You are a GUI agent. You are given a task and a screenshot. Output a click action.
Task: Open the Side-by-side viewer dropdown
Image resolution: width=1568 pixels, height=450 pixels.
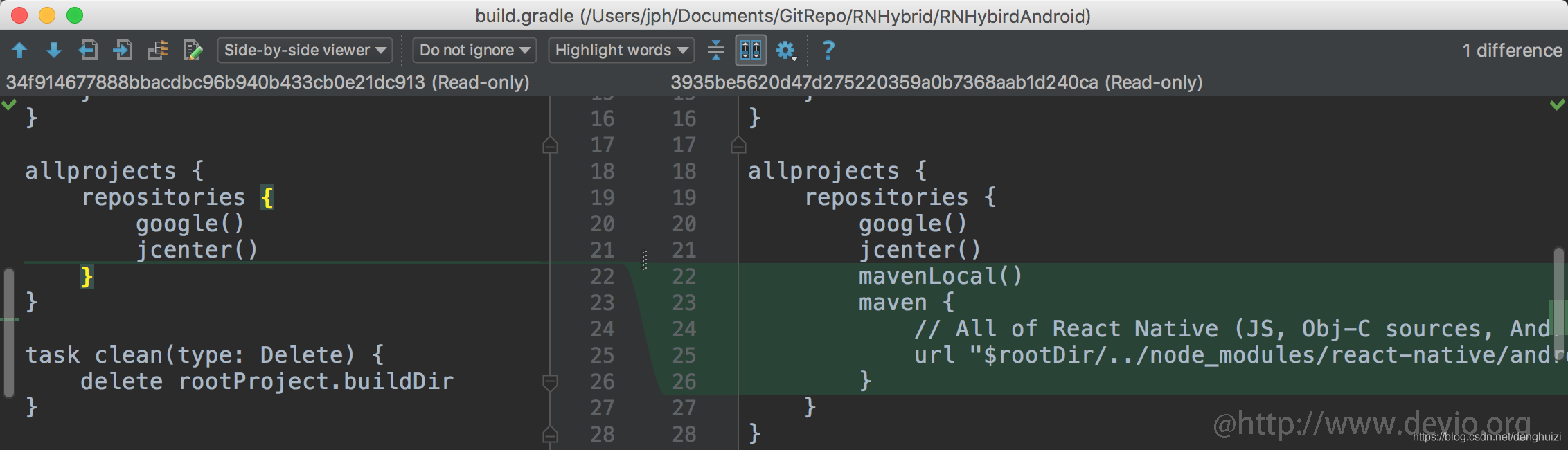point(305,50)
